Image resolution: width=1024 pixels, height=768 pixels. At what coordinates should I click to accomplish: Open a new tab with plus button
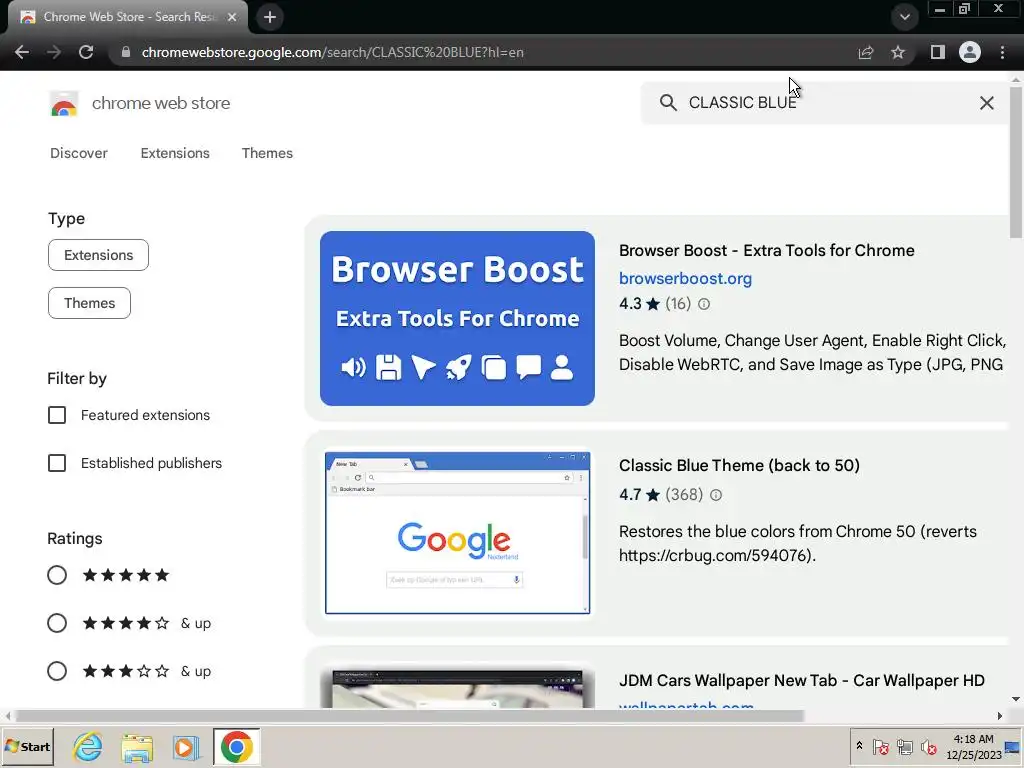270,17
